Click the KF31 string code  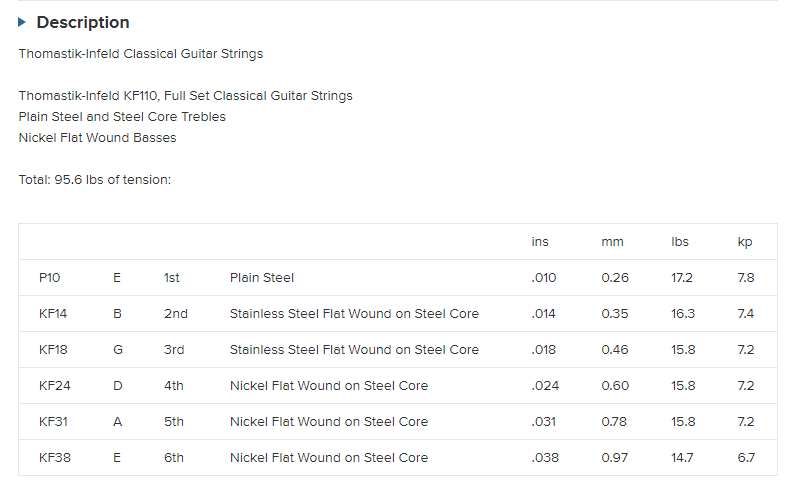53,422
